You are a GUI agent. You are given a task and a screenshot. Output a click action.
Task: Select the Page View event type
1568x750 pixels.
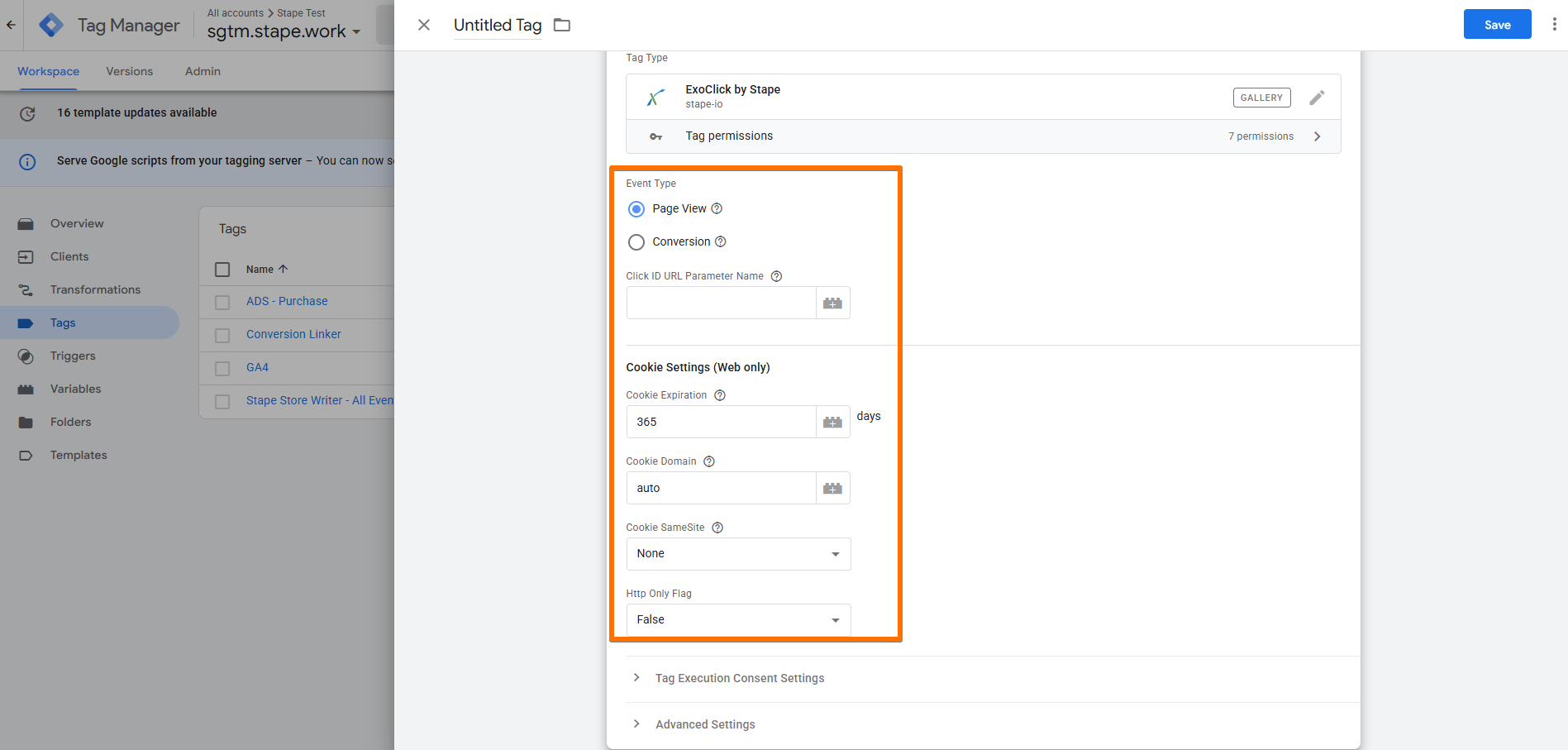(x=636, y=209)
